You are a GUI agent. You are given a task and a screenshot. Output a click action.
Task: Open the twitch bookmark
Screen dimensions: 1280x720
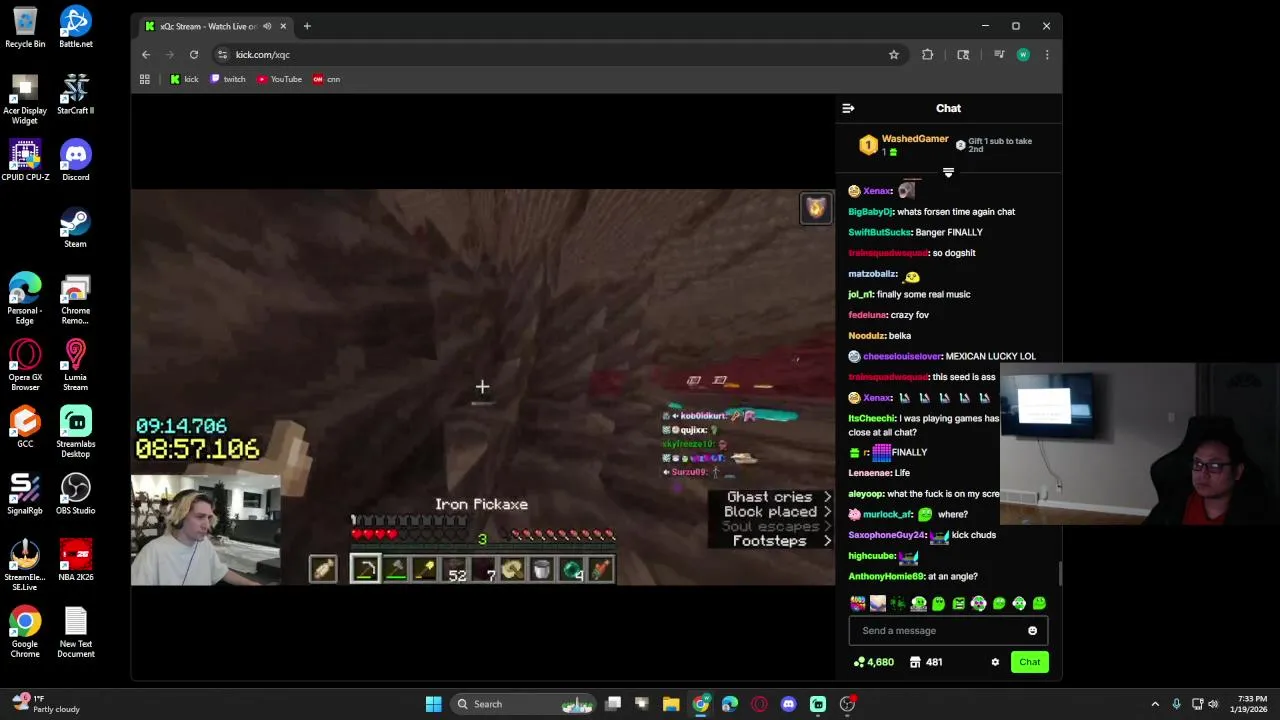click(x=228, y=79)
